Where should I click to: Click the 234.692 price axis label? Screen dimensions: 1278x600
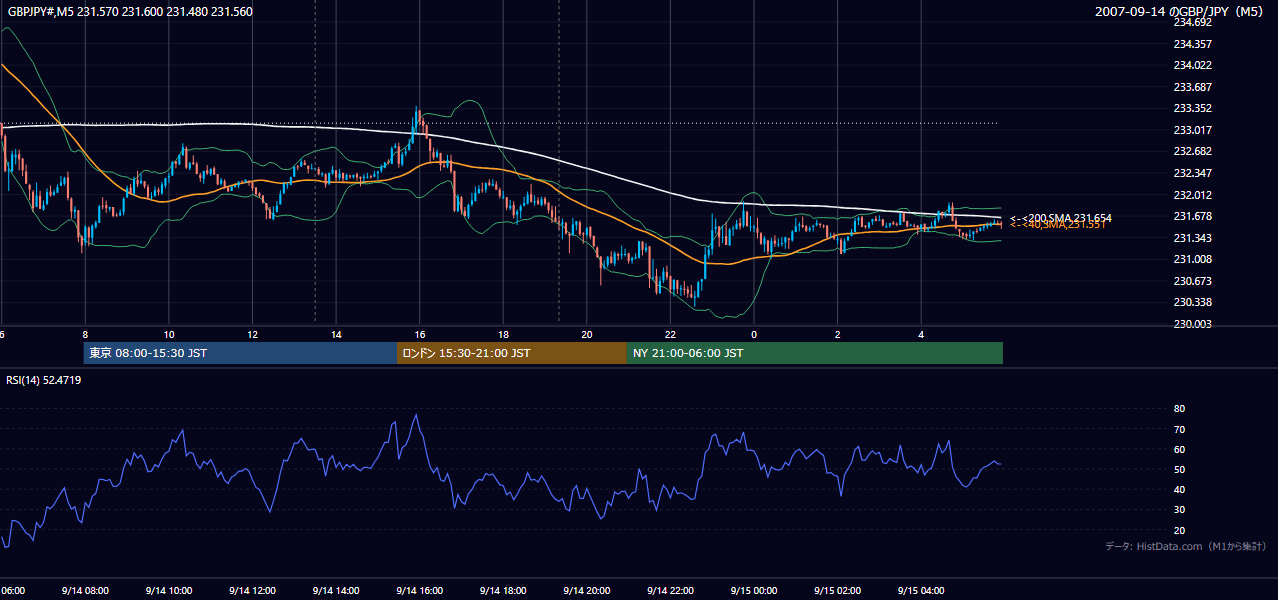[1193, 22]
